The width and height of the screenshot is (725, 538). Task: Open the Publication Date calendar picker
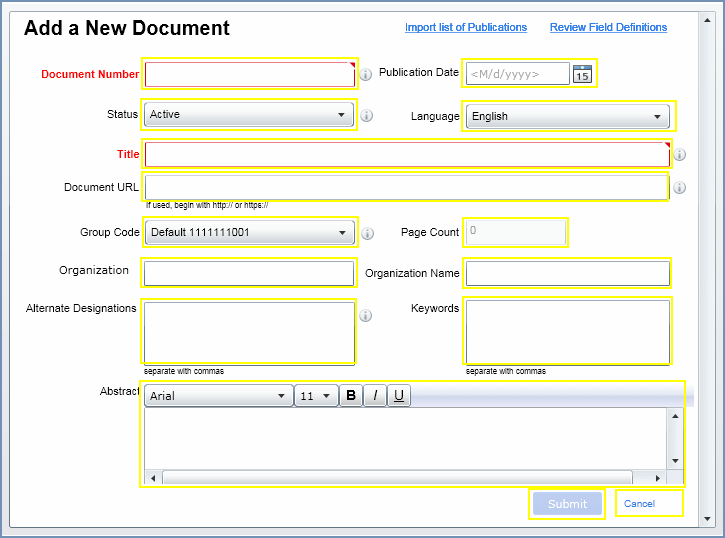coord(582,73)
